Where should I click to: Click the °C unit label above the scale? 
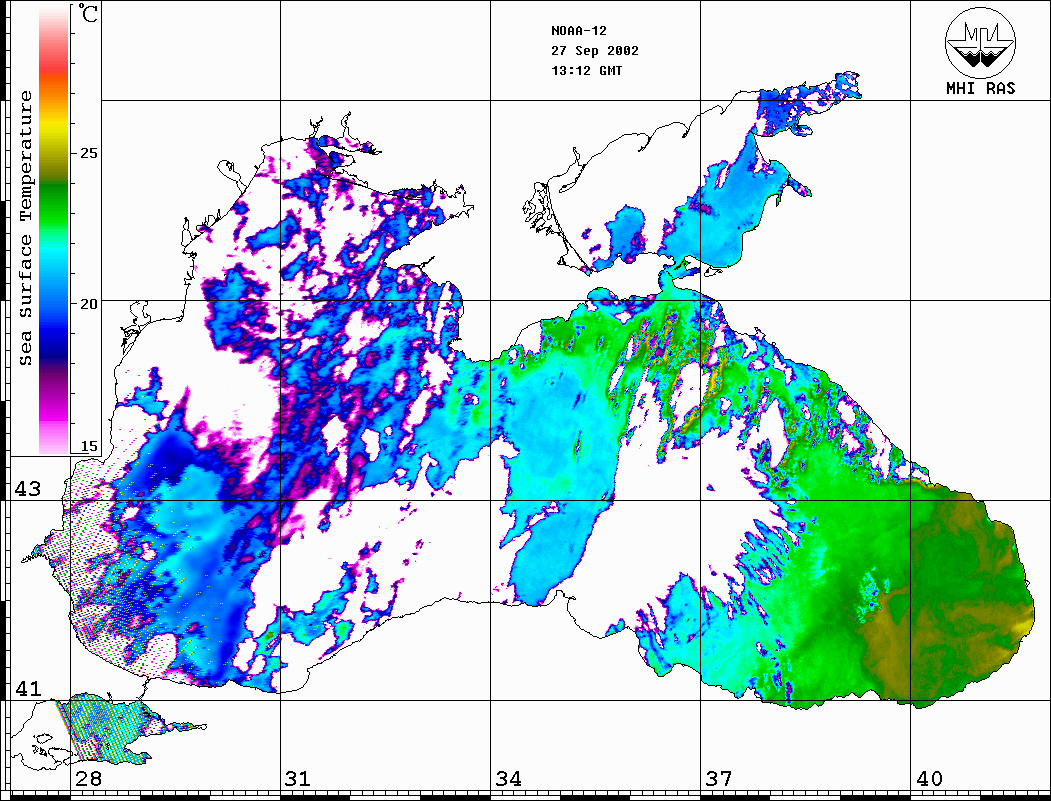point(89,16)
